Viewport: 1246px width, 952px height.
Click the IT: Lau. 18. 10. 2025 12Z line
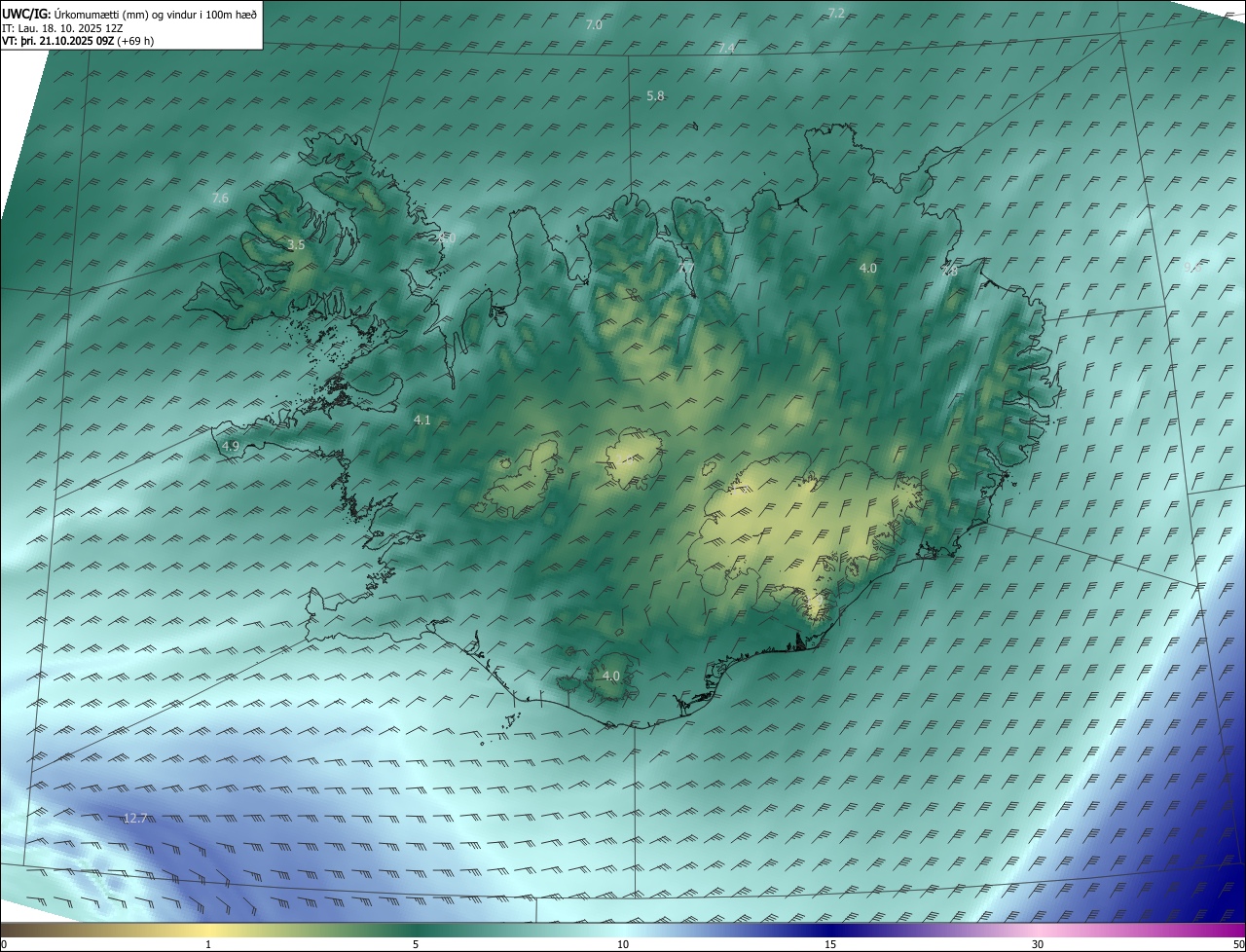(x=62, y=28)
